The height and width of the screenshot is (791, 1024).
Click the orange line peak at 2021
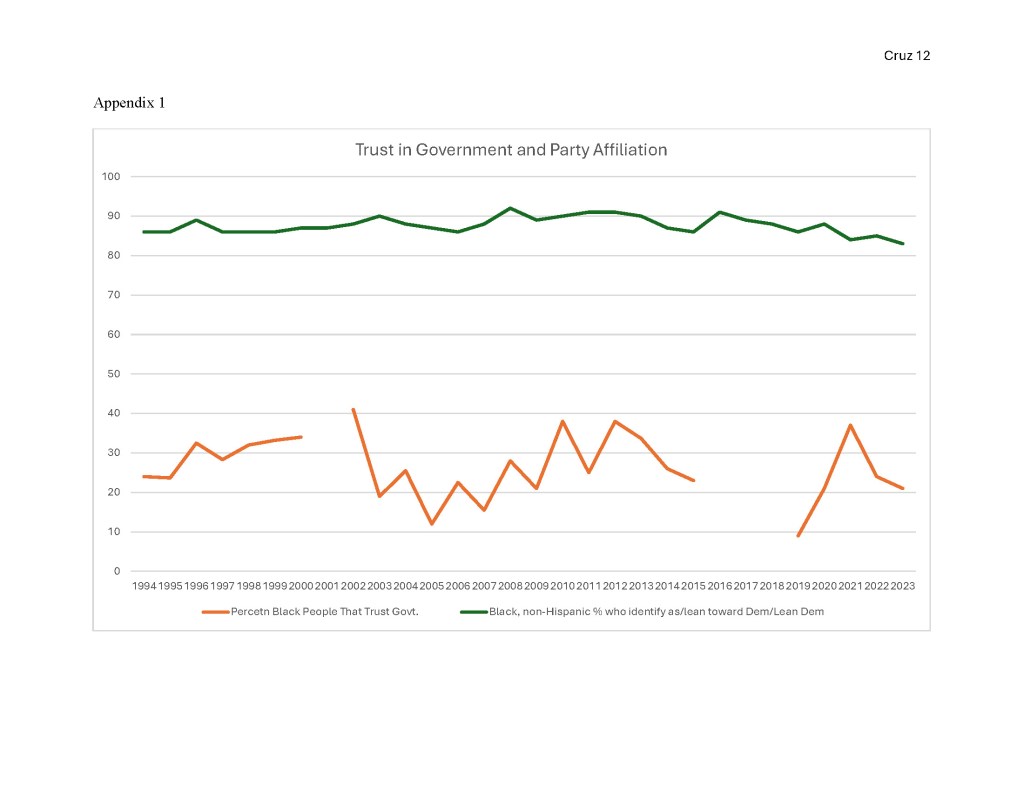[850, 425]
